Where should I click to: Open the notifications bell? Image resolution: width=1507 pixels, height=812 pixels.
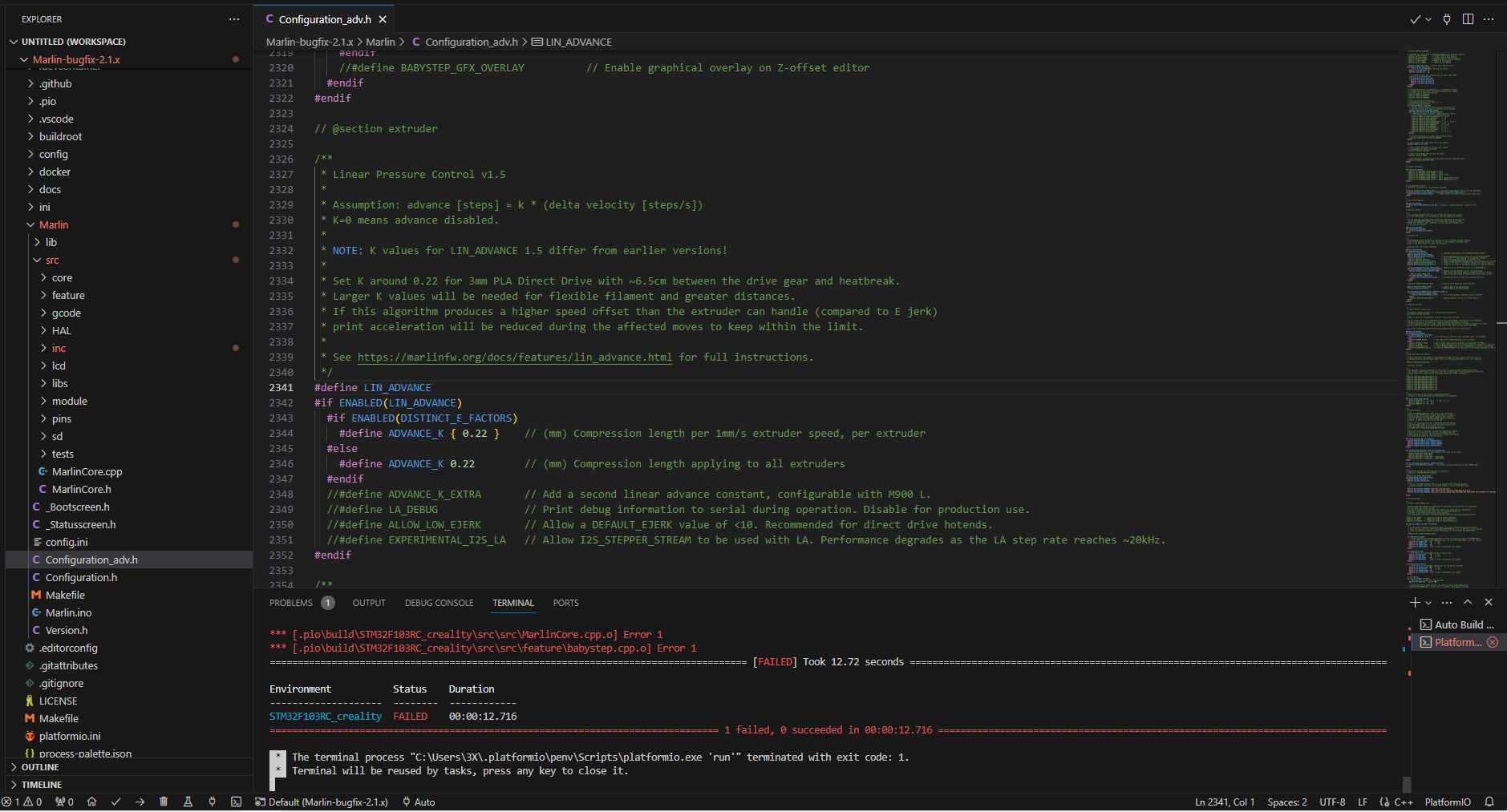point(1489,802)
